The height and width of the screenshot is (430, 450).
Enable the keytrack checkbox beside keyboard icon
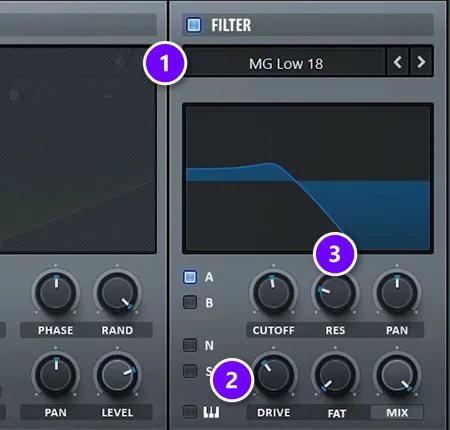tap(190, 412)
